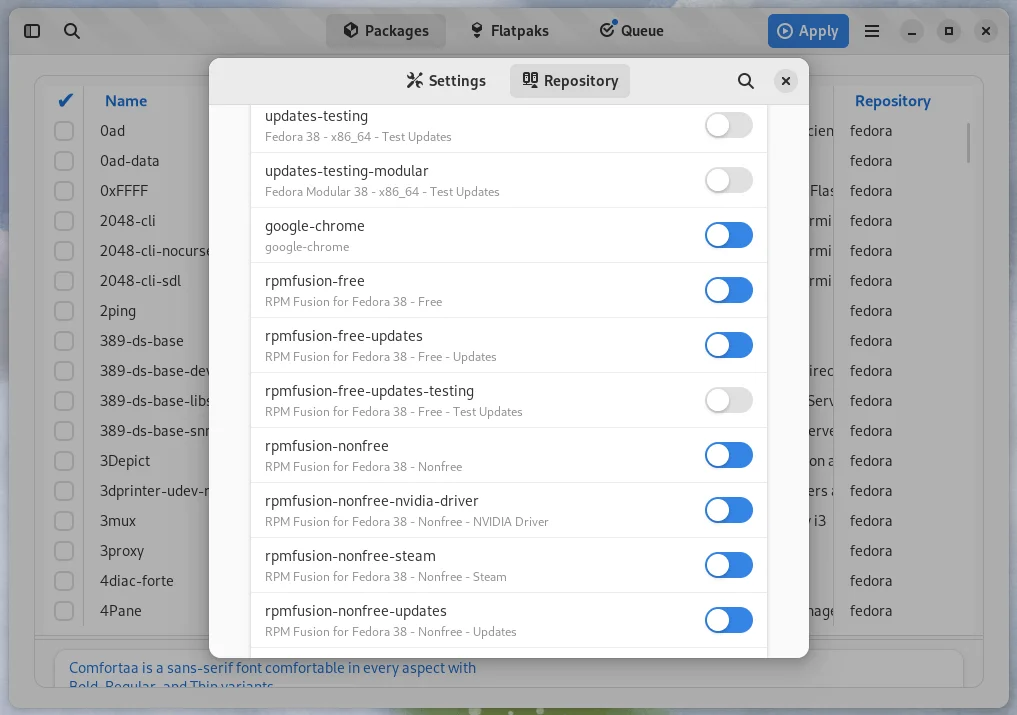Click the google-chrome repository name
This screenshot has width=1017, height=715.
pos(315,226)
